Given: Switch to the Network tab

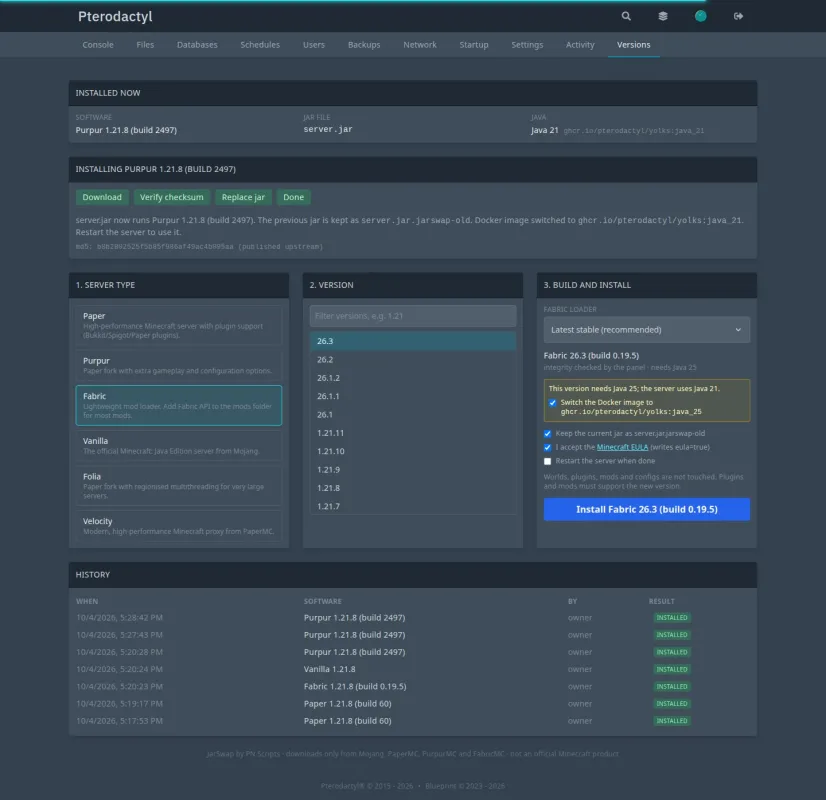Looking at the screenshot, I should [x=419, y=45].
